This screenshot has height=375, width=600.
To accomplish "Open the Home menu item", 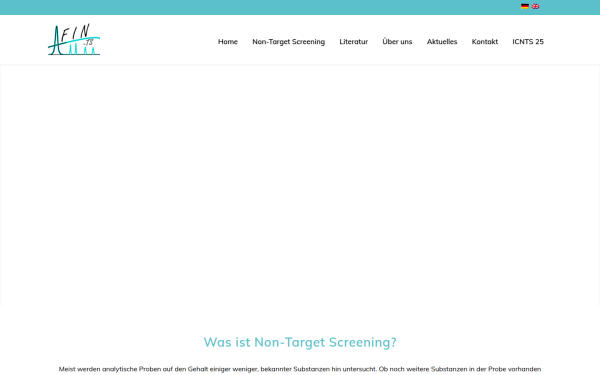I will coord(228,42).
